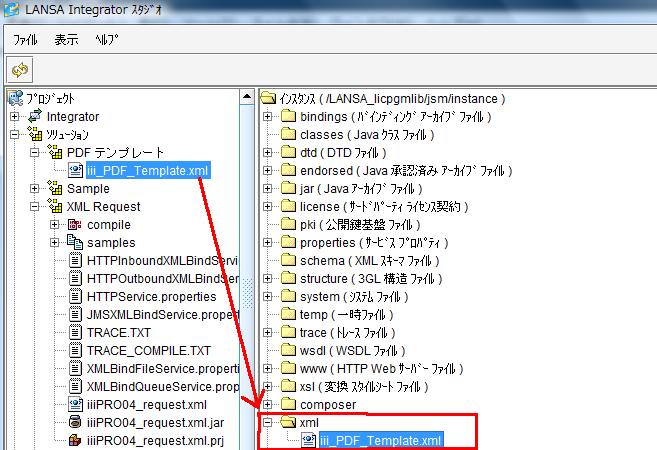The width and height of the screenshot is (657, 450).
Task: Click the HTTPService.properties file icon
Action: point(75,297)
